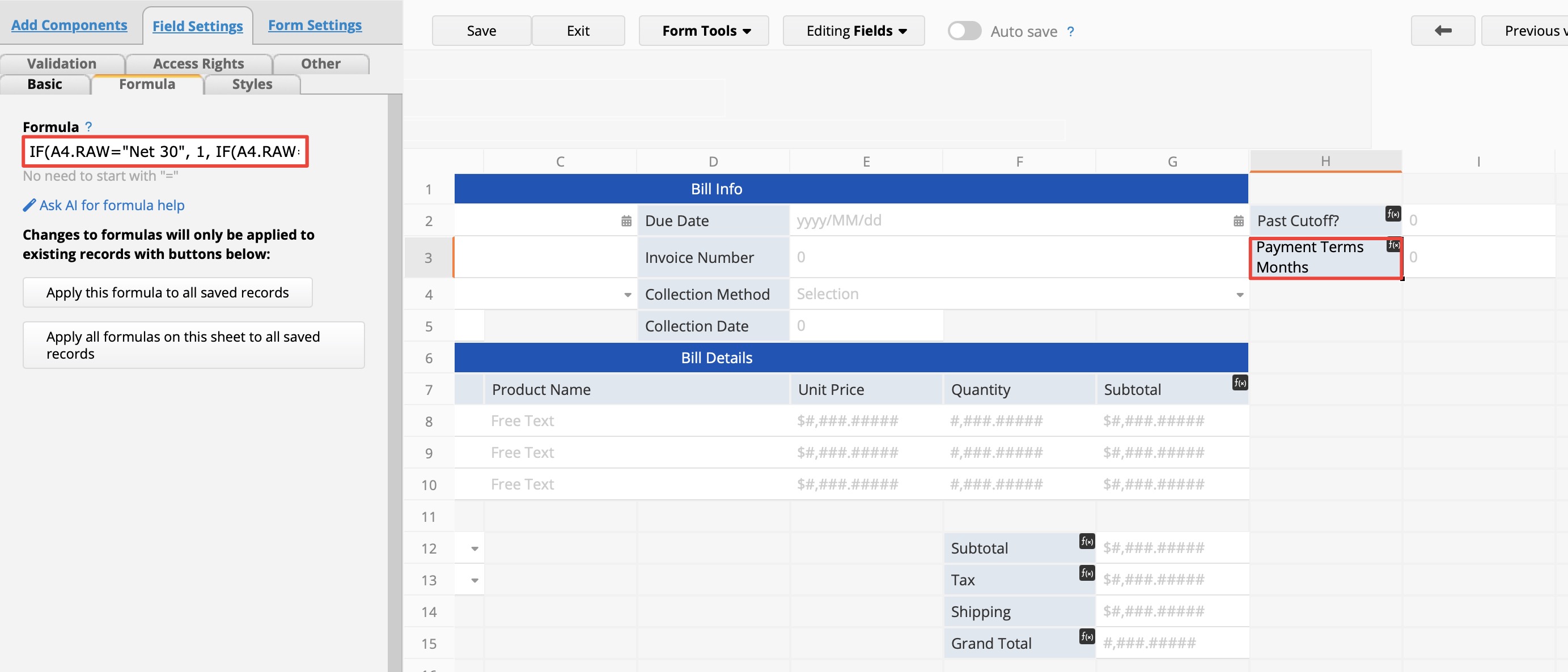Image resolution: width=1568 pixels, height=672 pixels.
Task: Open the Form Tools dropdown menu
Action: (x=703, y=31)
